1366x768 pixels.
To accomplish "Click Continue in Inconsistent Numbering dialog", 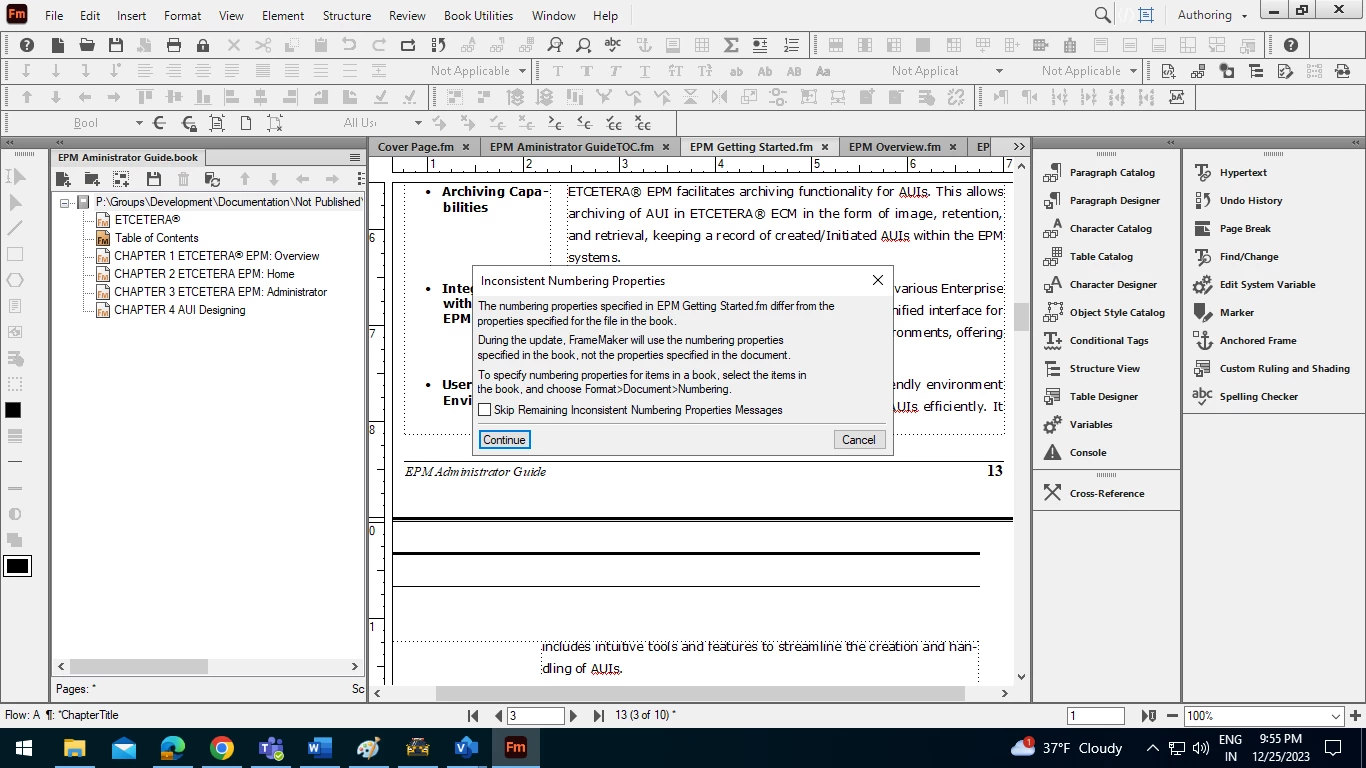I will click(x=504, y=440).
